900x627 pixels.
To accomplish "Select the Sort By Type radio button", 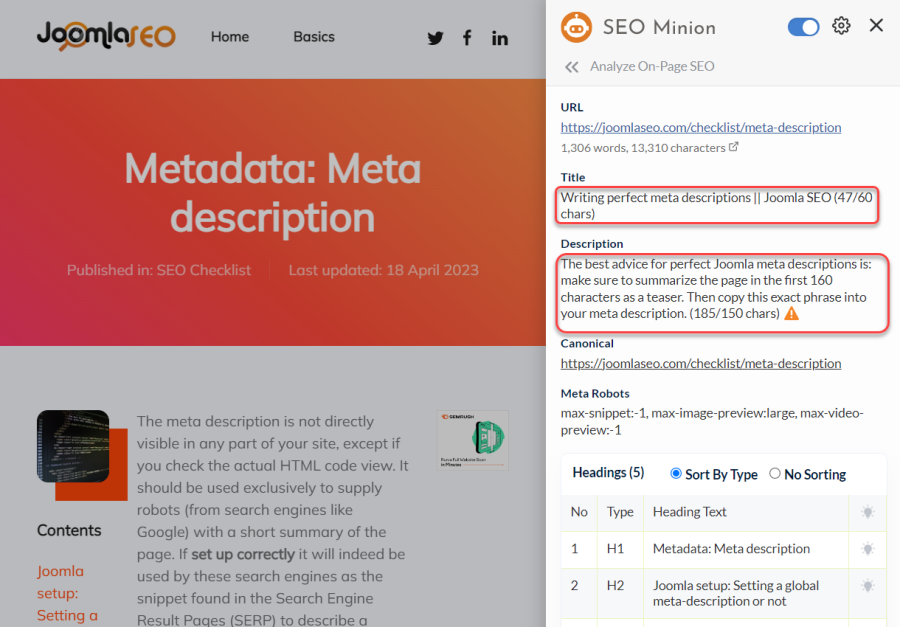I will tap(676, 473).
